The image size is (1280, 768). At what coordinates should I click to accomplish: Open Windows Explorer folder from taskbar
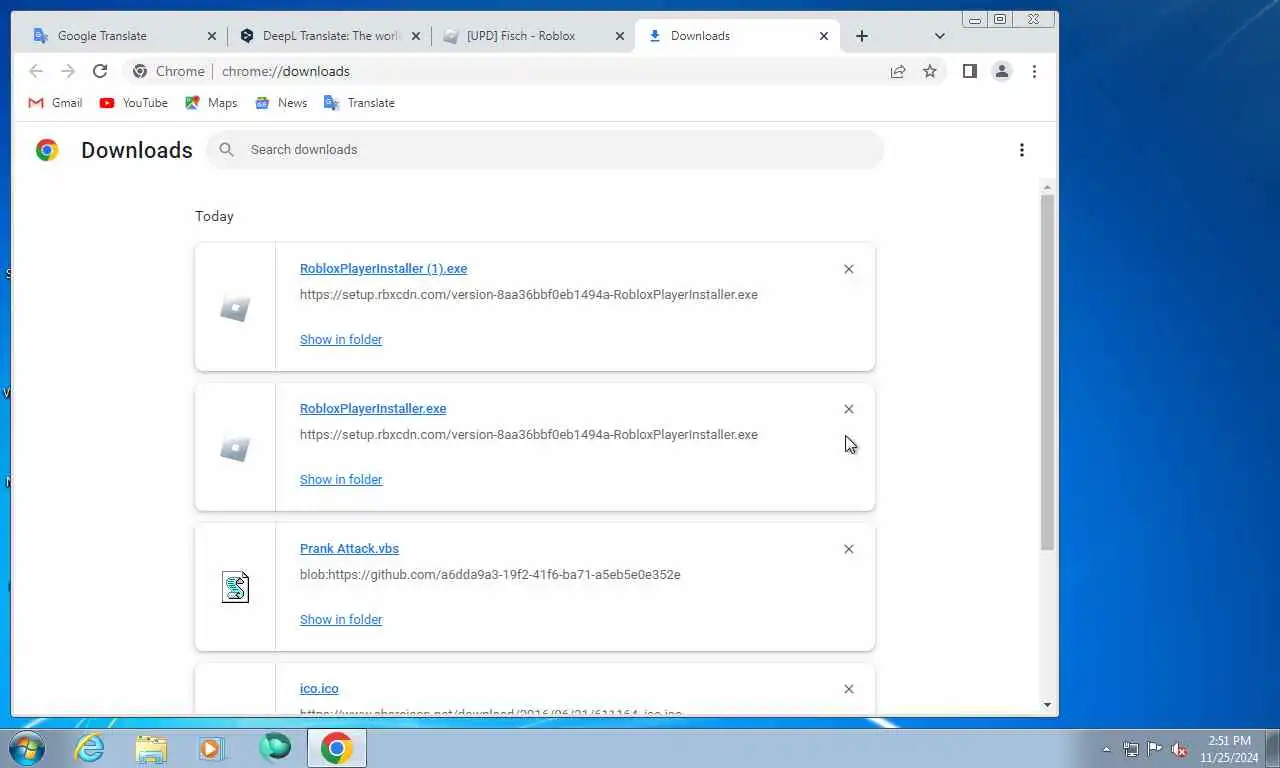click(x=151, y=748)
